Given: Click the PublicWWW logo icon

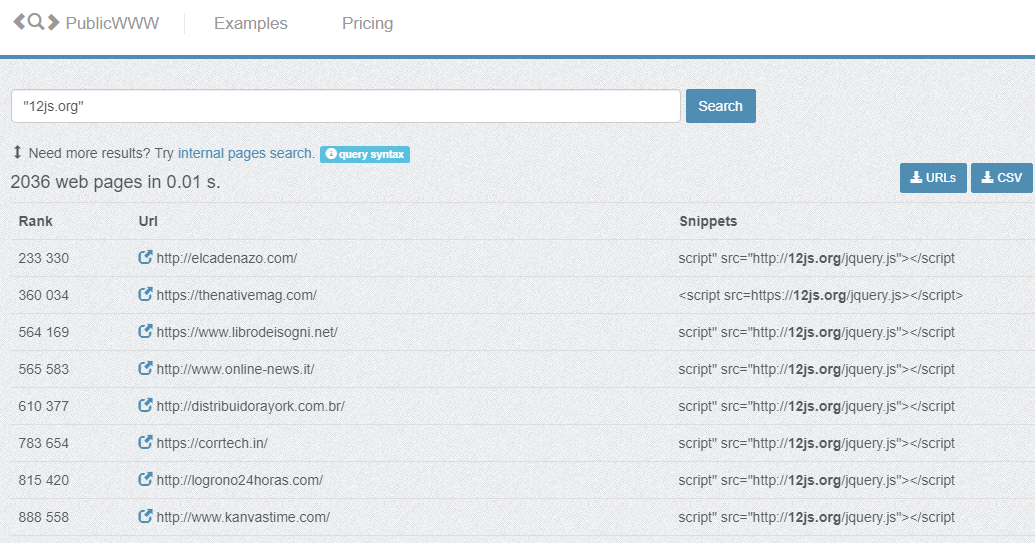Looking at the screenshot, I should [x=36, y=22].
